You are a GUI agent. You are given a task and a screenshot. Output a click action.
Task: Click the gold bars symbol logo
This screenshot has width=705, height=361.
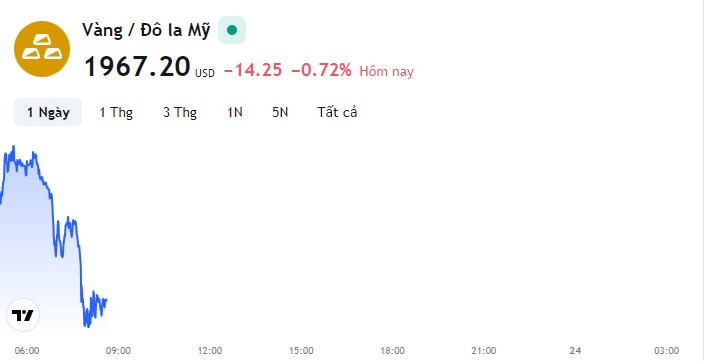pos(42,49)
